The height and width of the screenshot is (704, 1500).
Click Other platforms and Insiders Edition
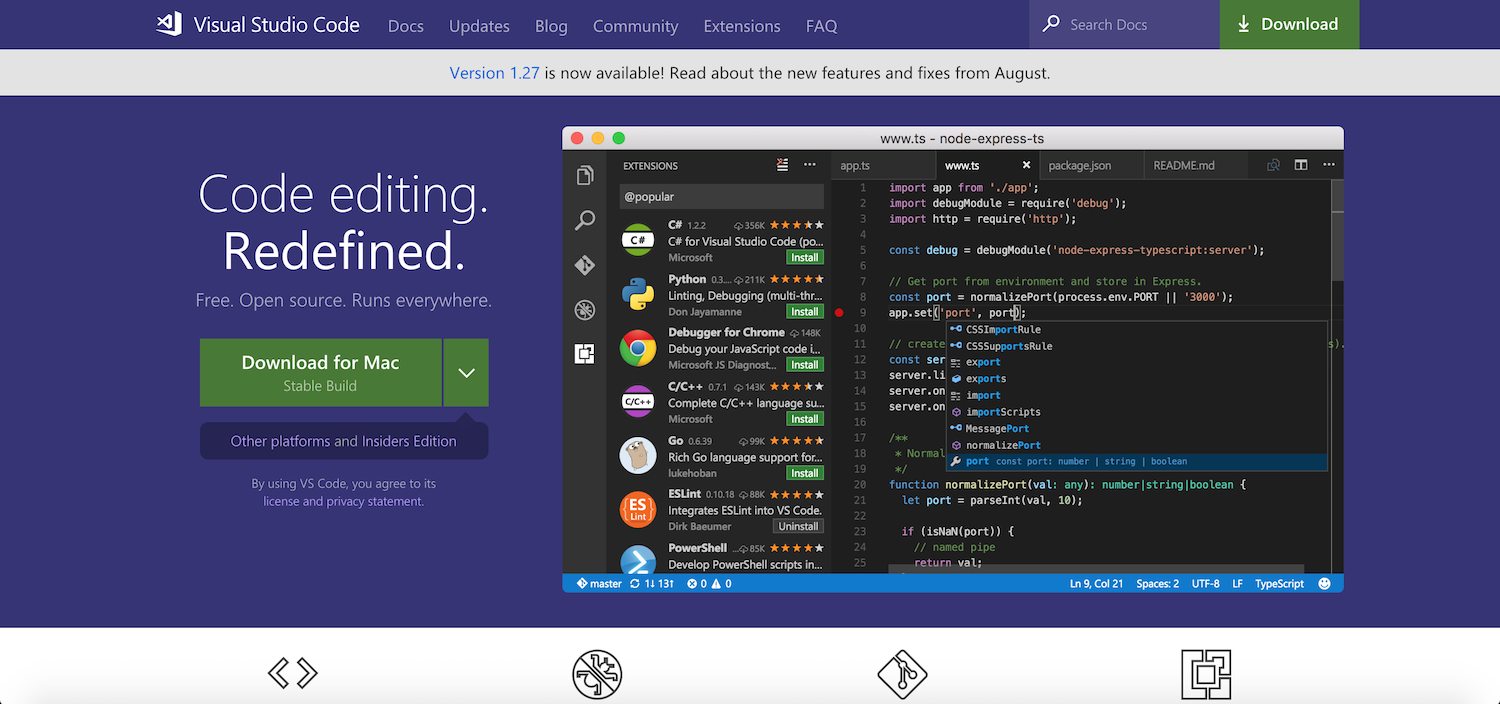[x=344, y=441]
